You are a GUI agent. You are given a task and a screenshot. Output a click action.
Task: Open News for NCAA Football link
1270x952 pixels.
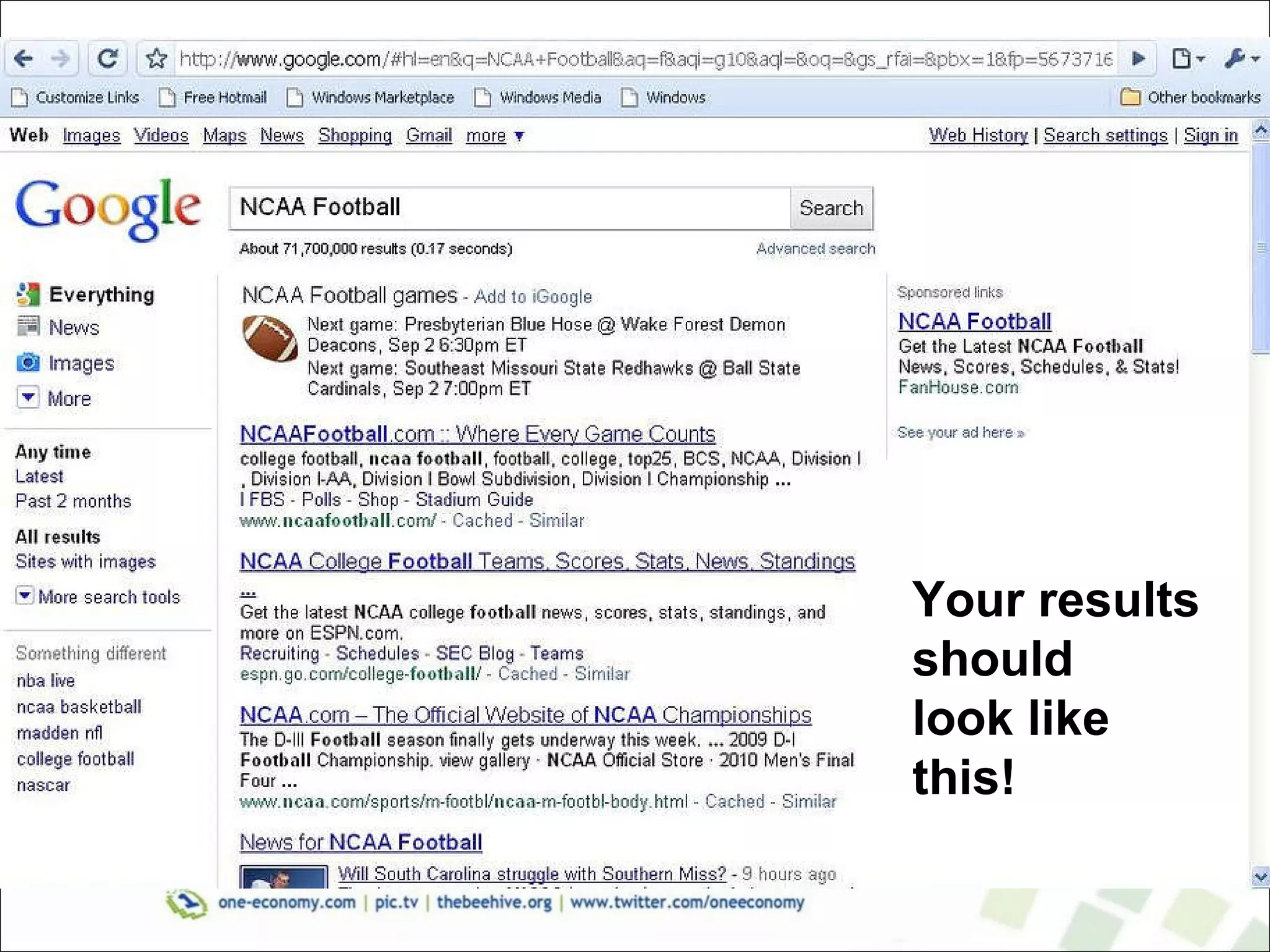click(x=361, y=842)
